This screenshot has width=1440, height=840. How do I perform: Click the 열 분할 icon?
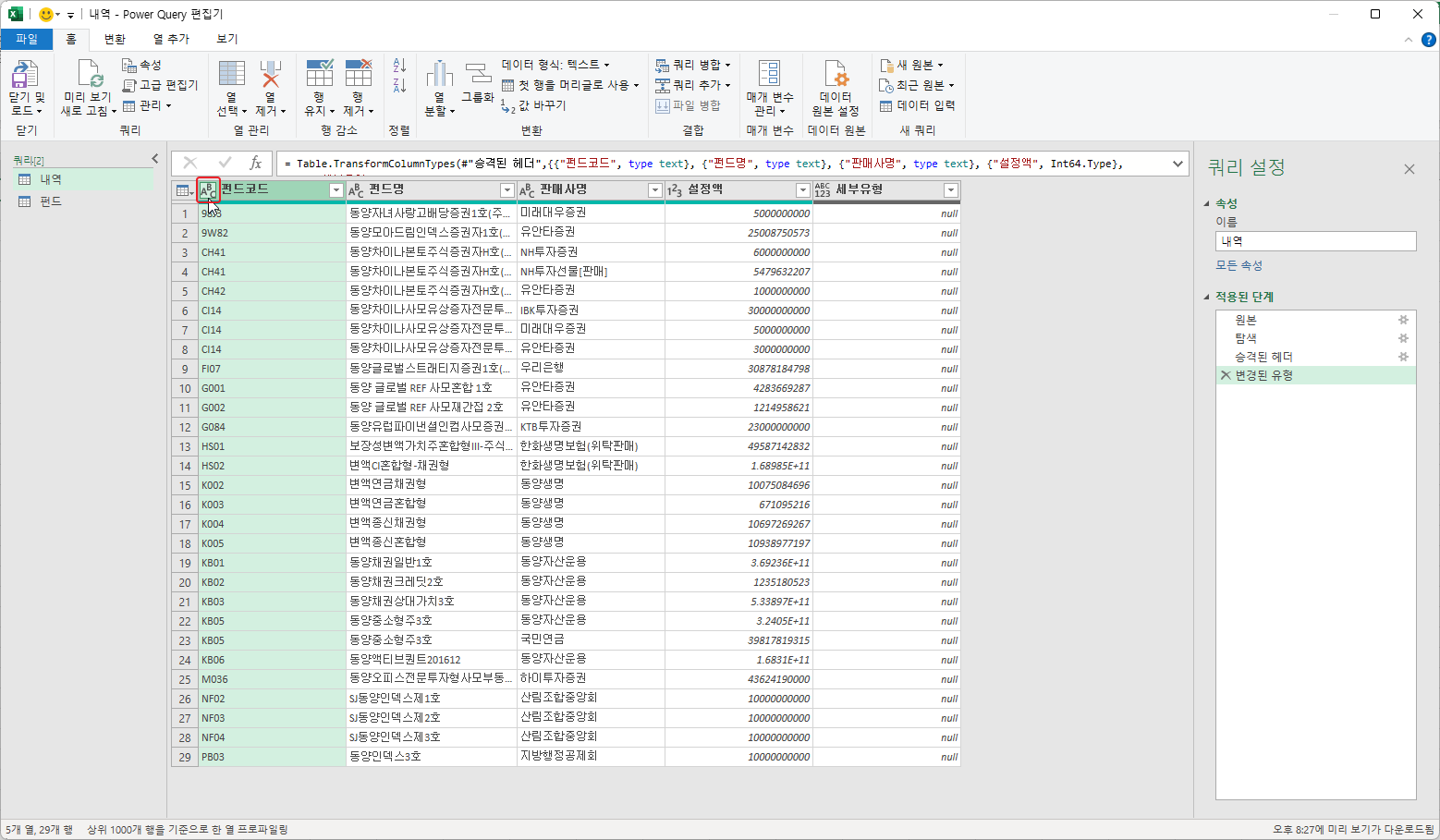[439, 75]
